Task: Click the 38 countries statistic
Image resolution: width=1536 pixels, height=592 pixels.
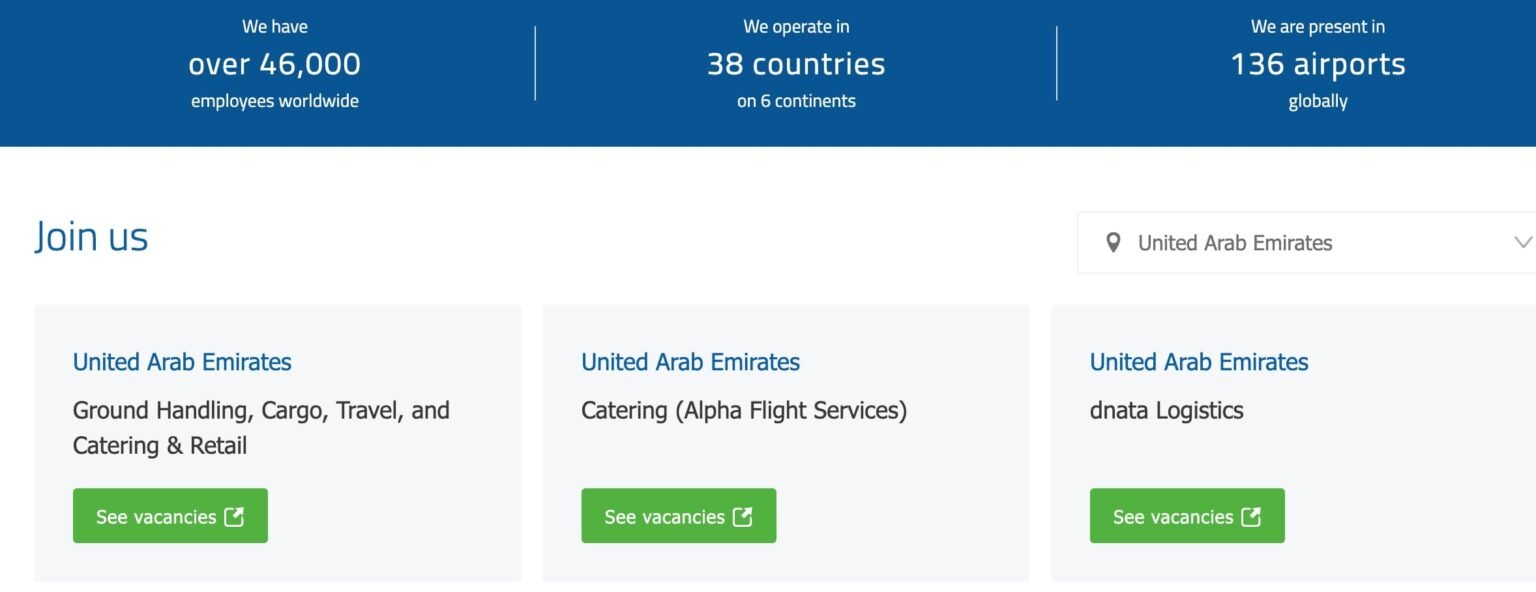Action: (796, 63)
